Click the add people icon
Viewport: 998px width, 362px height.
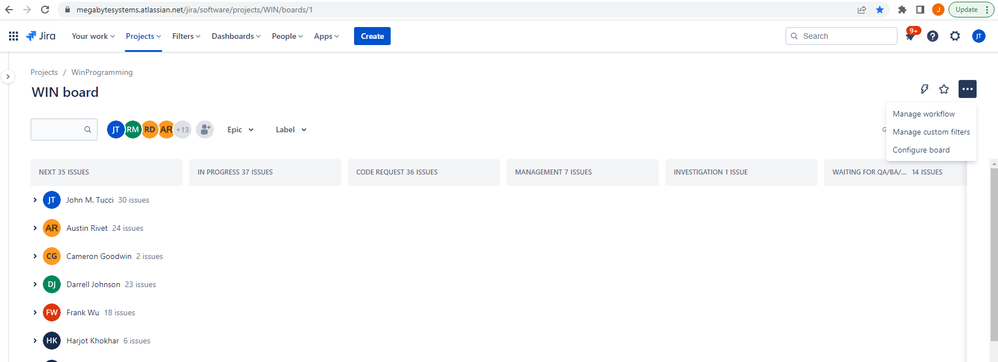coord(204,129)
